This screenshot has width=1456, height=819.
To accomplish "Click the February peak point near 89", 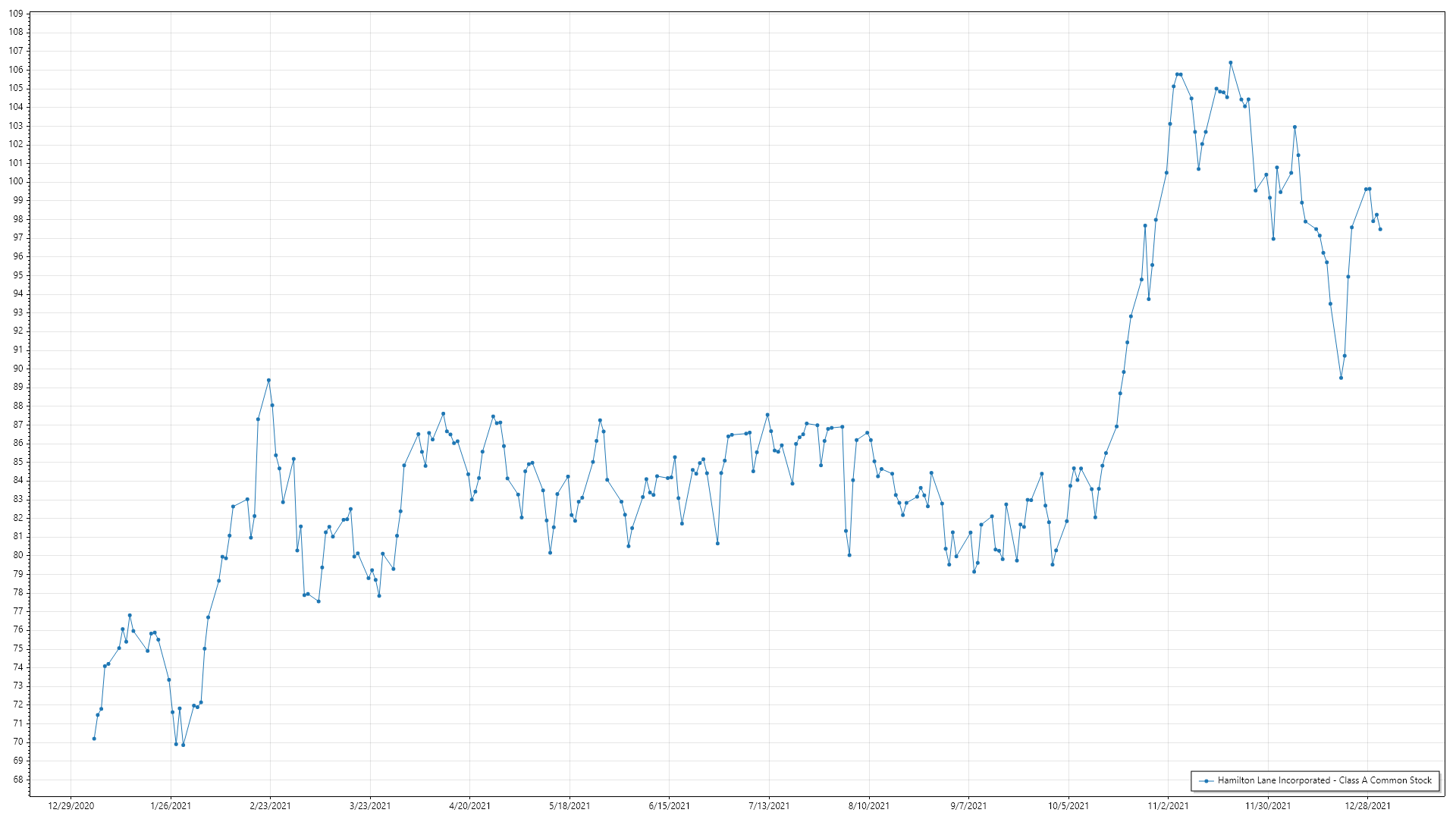I will [268, 380].
